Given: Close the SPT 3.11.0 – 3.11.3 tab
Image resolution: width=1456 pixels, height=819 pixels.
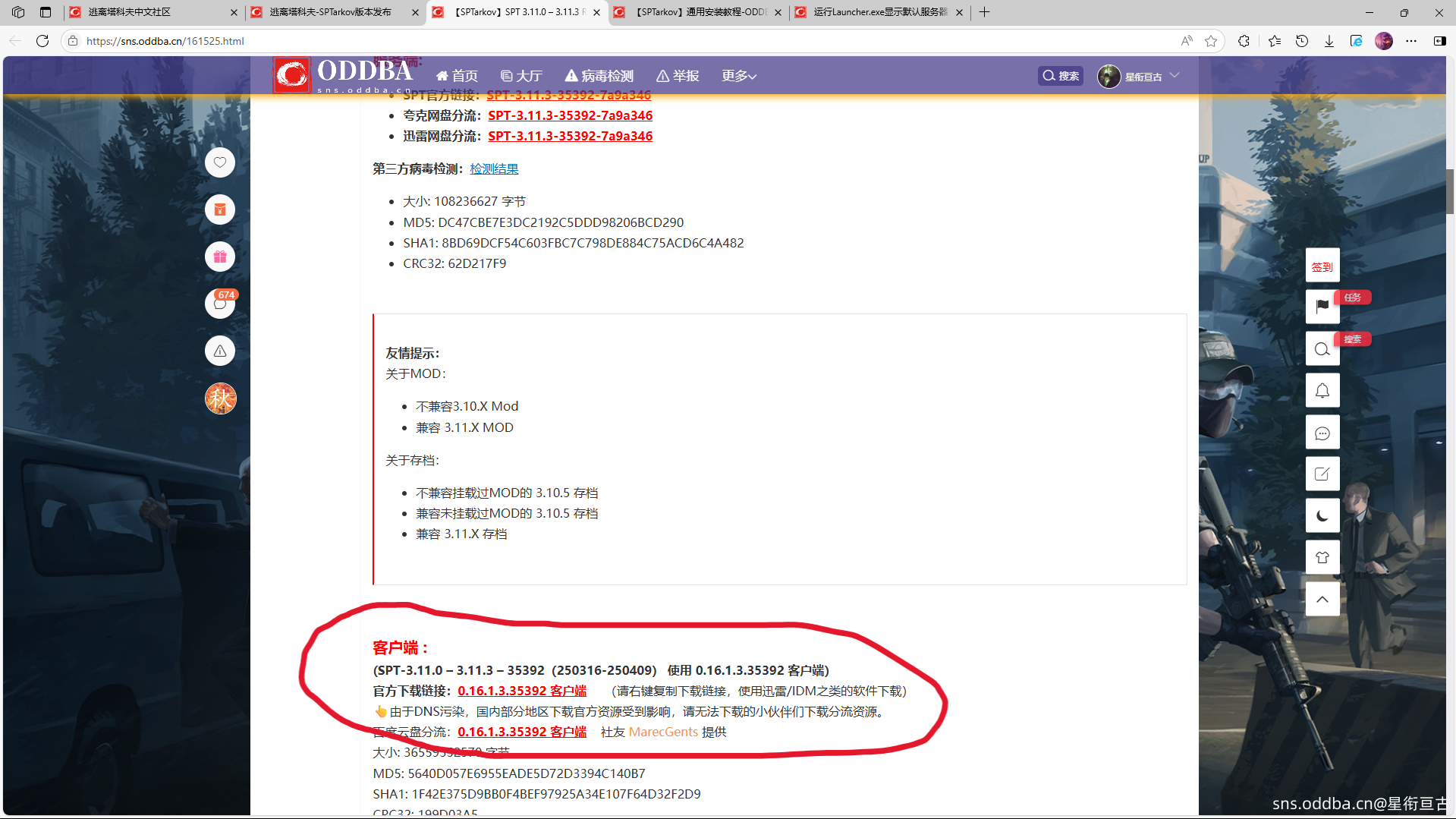Looking at the screenshot, I should click(x=596, y=12).
